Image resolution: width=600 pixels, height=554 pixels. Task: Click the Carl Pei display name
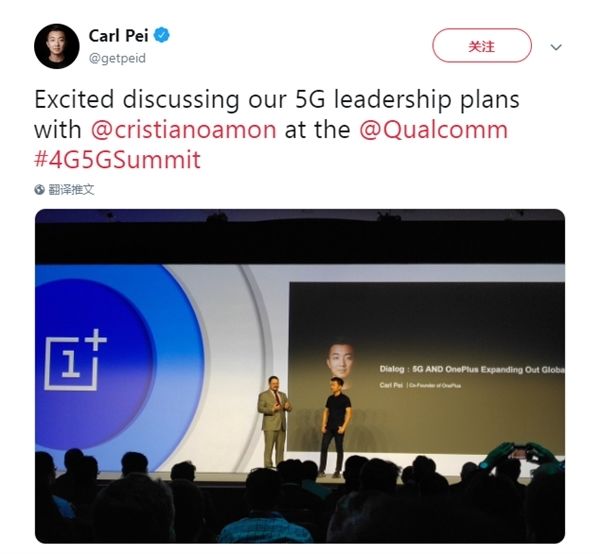[118, 37]
